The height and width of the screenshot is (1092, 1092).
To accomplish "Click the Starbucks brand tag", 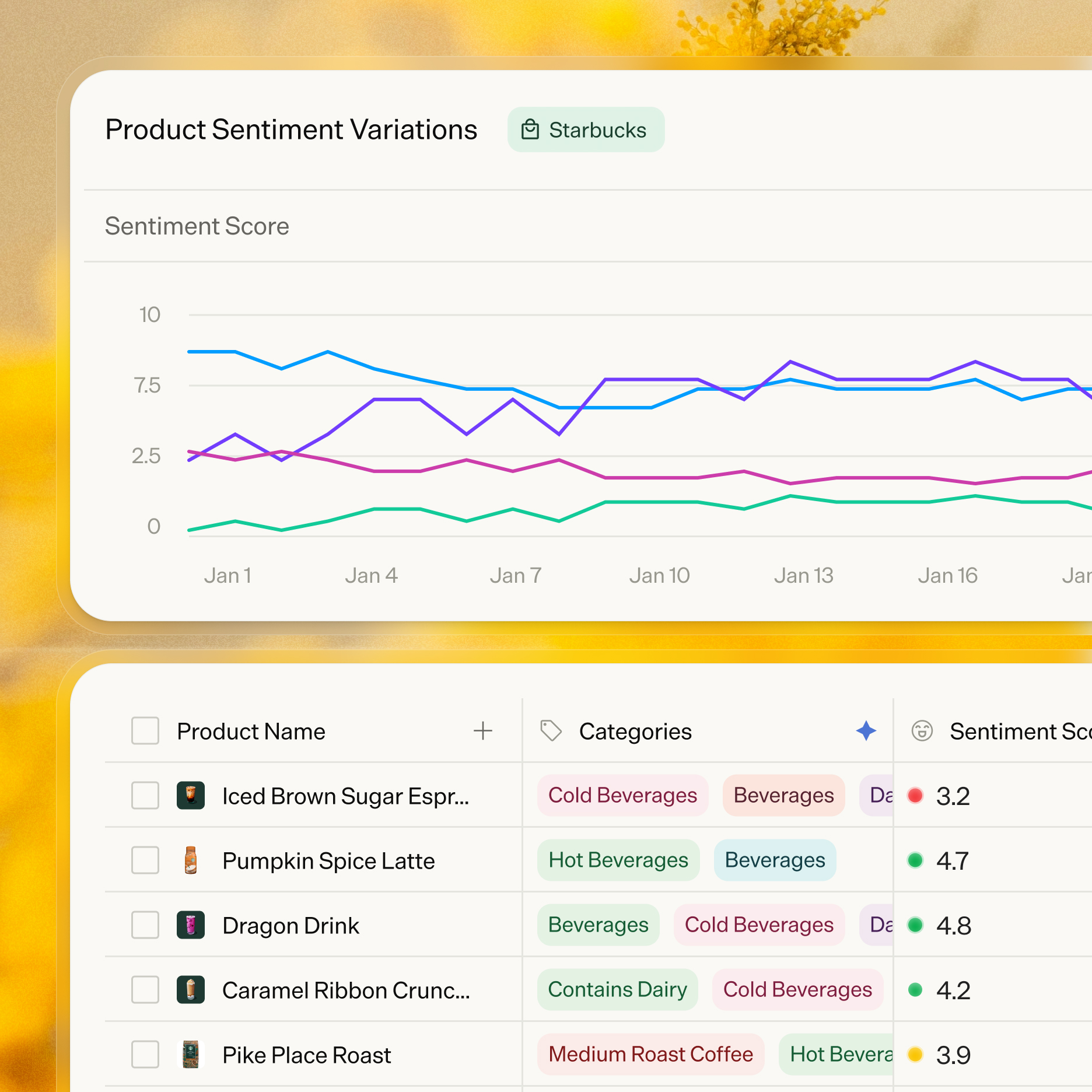I will coord(586,129).
